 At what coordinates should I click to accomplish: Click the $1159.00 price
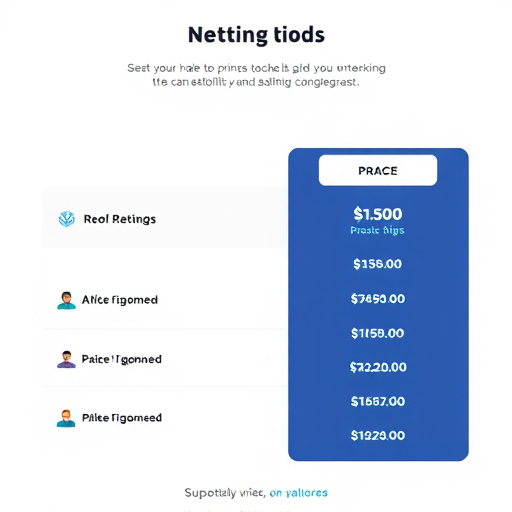tap(377, 333)
